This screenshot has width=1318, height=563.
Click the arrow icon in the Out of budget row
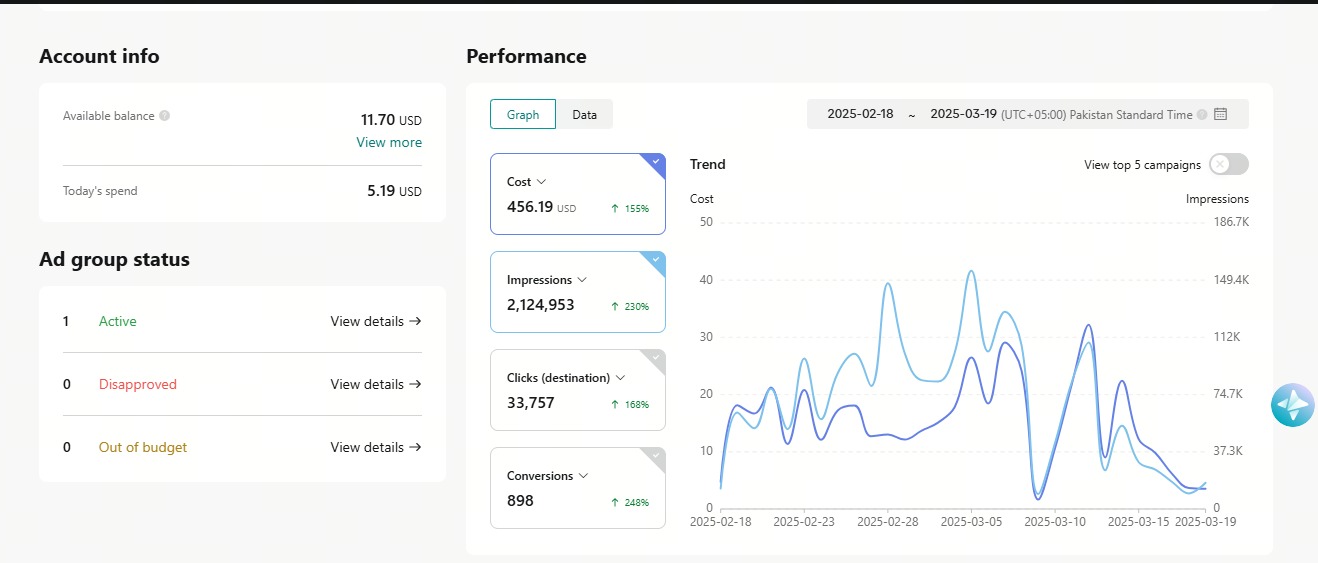(x=415, y=447)
